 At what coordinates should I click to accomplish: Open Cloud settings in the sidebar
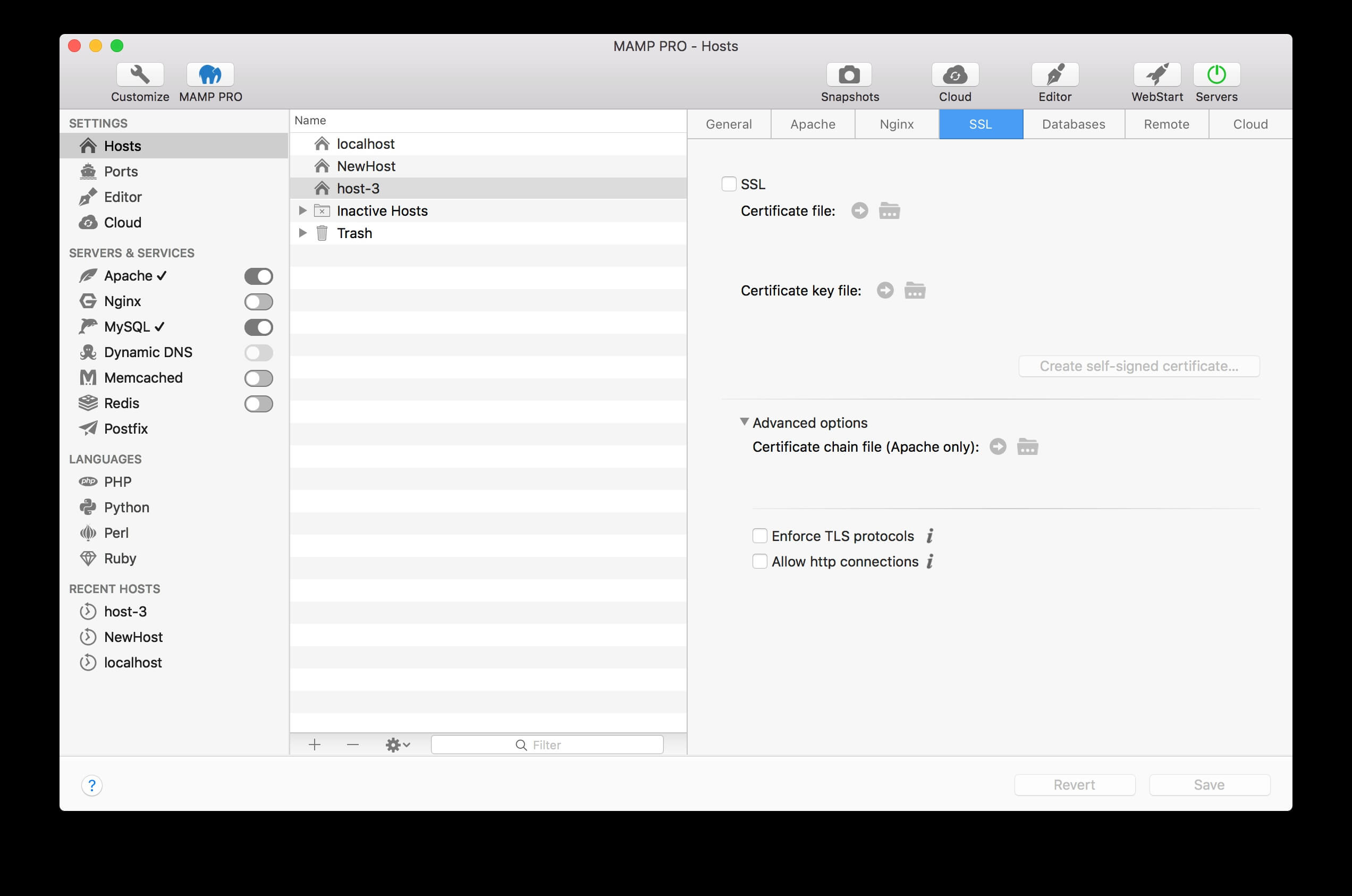(174, 222)
